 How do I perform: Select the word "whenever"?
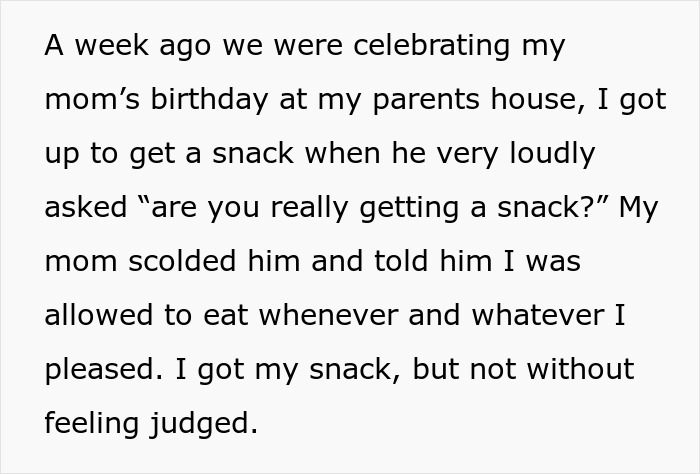point(329,315)
